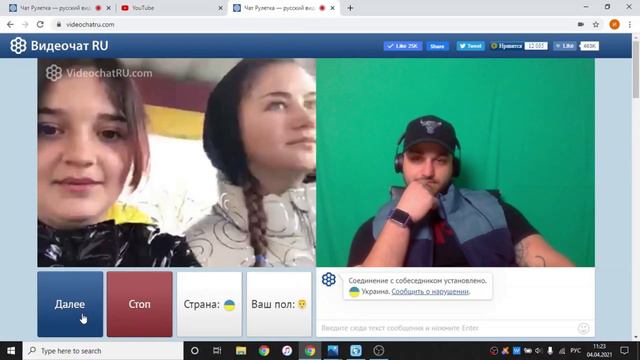Click the camera permission icon in address bar
640x360 pixels.
tap(580, 24)
